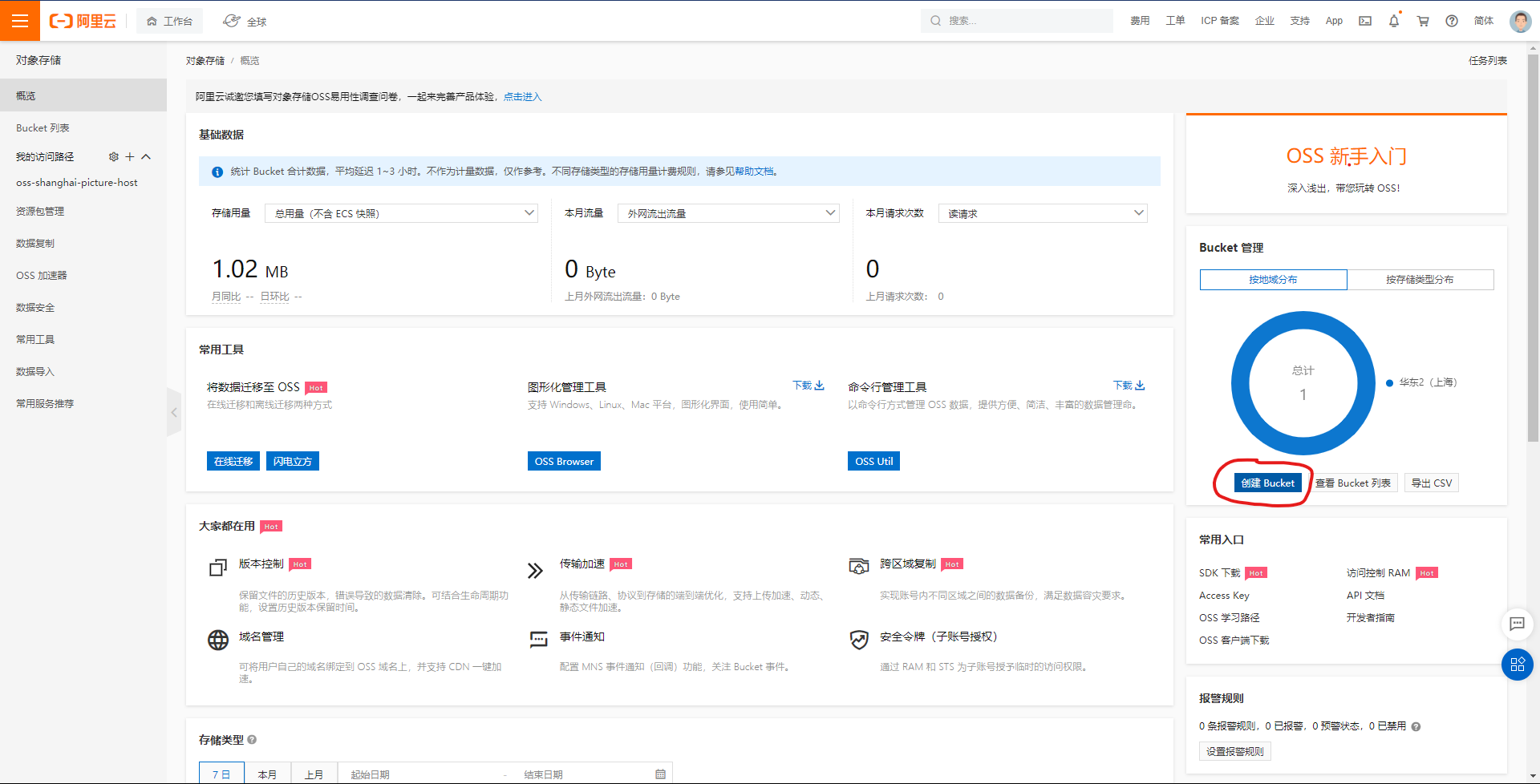Switch to 按地域分布 view
Image resolution: width=1540 pixels, height=784 pixels.
tap(1273, 280)
